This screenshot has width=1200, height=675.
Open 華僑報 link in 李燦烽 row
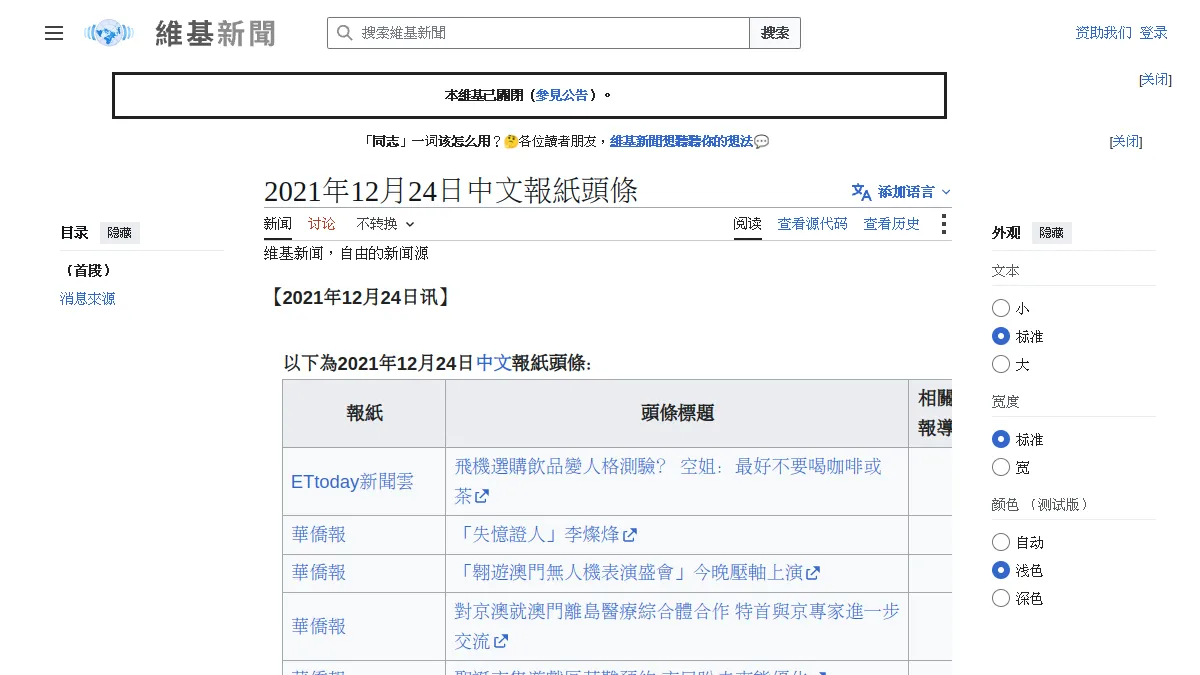319,535
